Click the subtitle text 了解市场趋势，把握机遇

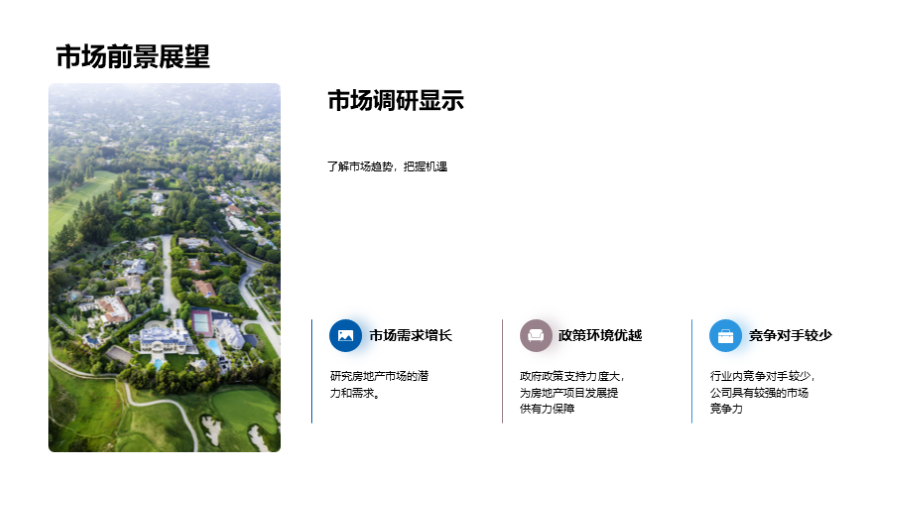click(387, 167)
